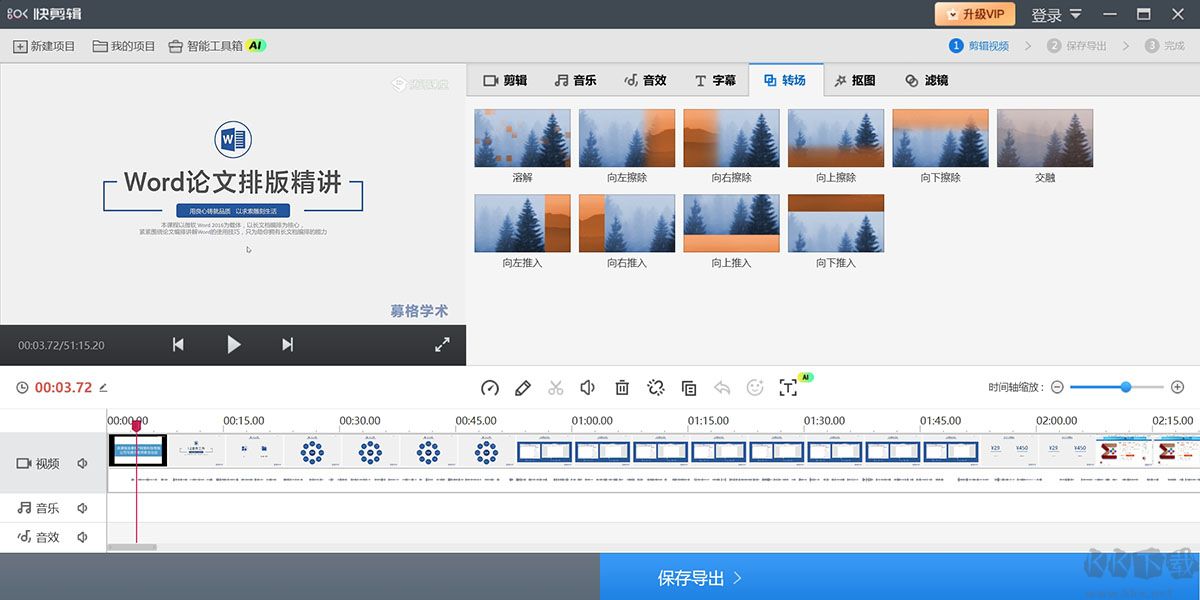Image resolution: width=1200 pixels, height=600 pixels.
Task: Mute the 视频 video track
Action: 82,463
